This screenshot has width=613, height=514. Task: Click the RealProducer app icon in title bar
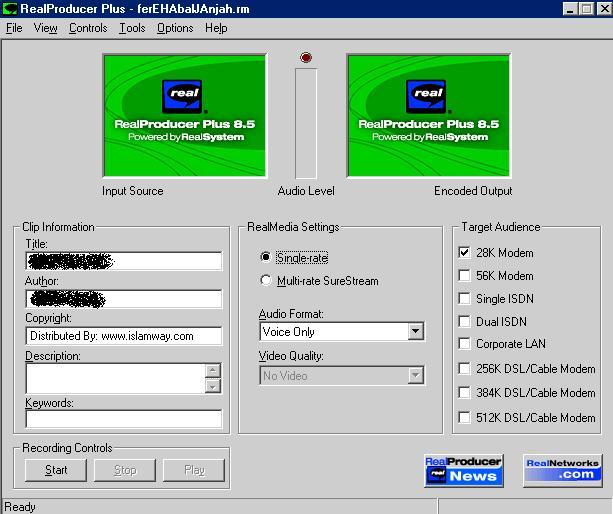(10, 9)
